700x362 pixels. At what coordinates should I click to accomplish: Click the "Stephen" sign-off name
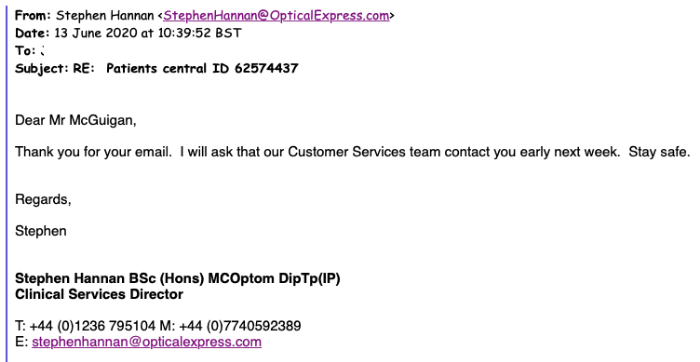point(41,231)
